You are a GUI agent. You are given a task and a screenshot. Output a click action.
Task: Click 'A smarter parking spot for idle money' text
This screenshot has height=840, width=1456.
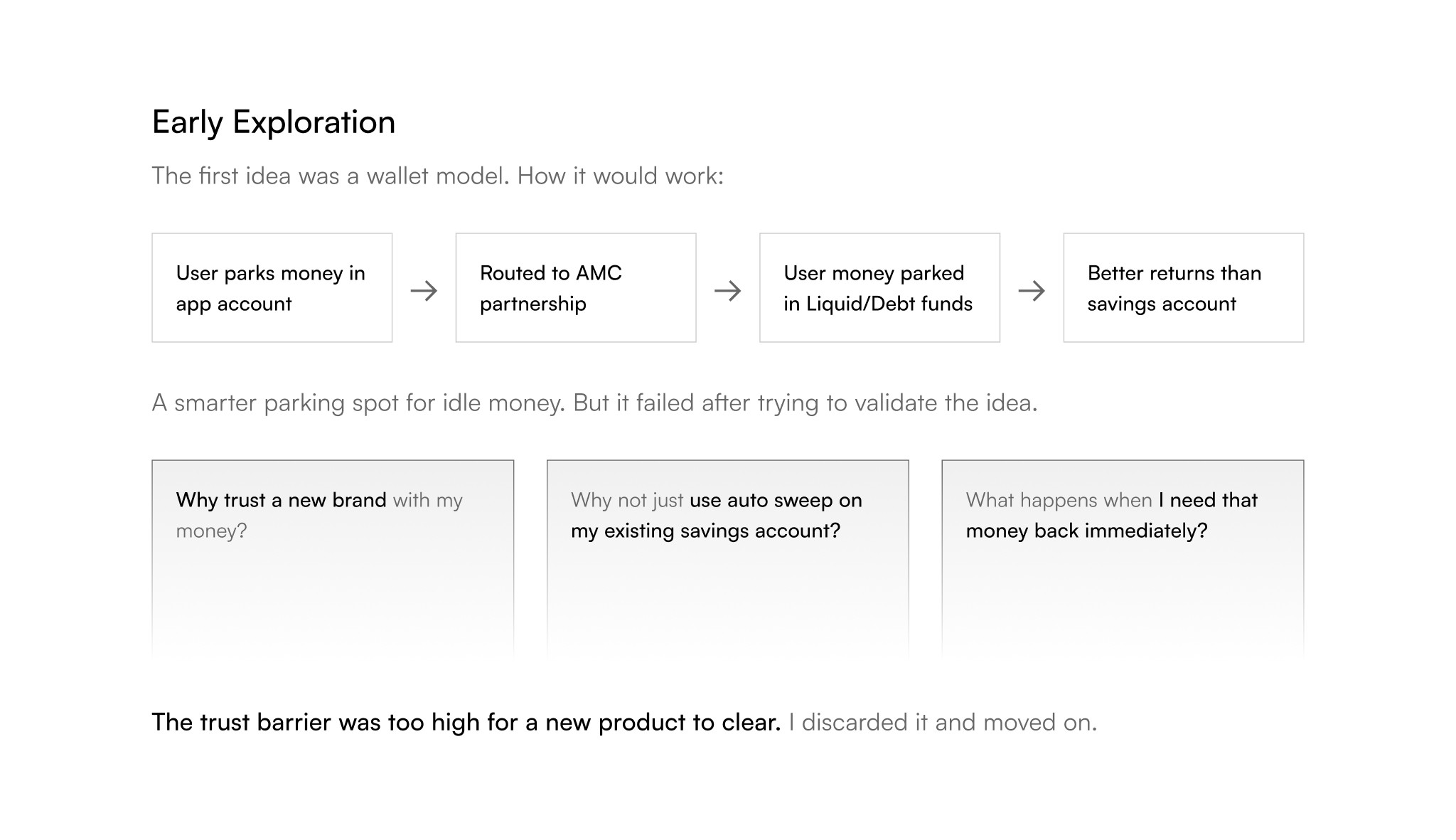click(359, 403)
